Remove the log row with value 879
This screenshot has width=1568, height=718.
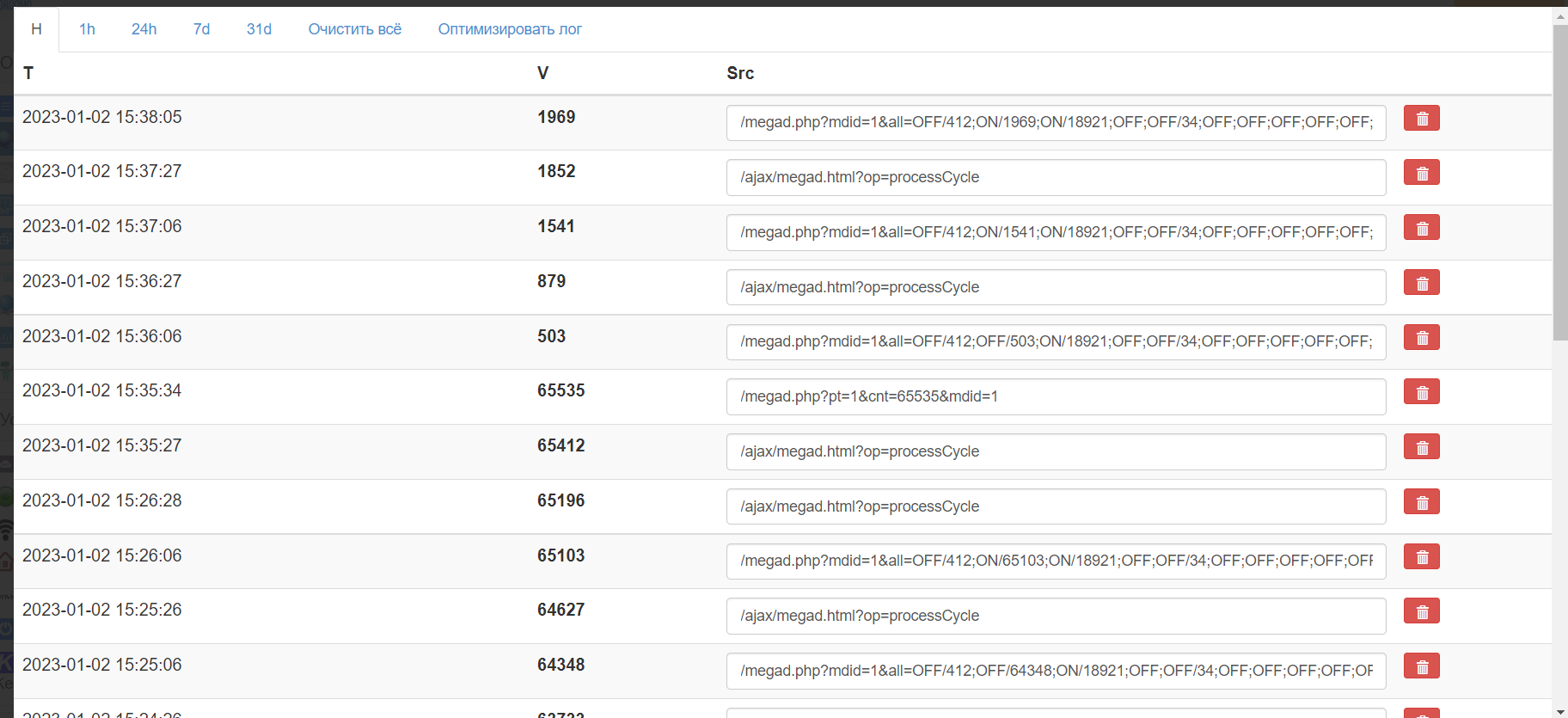pos(1421,284)
